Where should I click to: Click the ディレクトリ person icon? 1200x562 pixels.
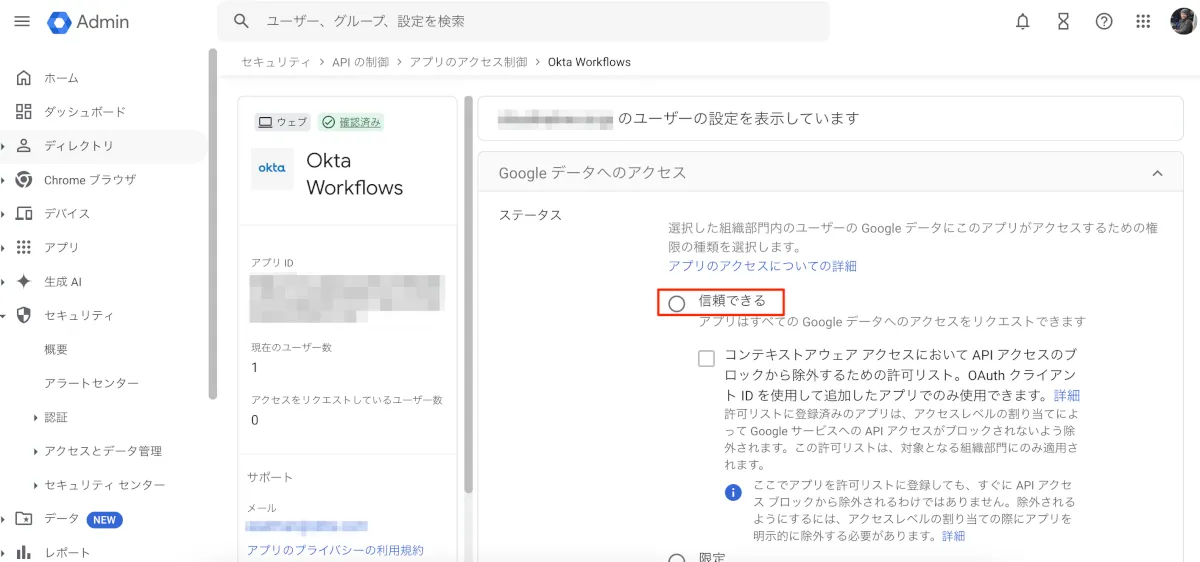tap(24, 146)
